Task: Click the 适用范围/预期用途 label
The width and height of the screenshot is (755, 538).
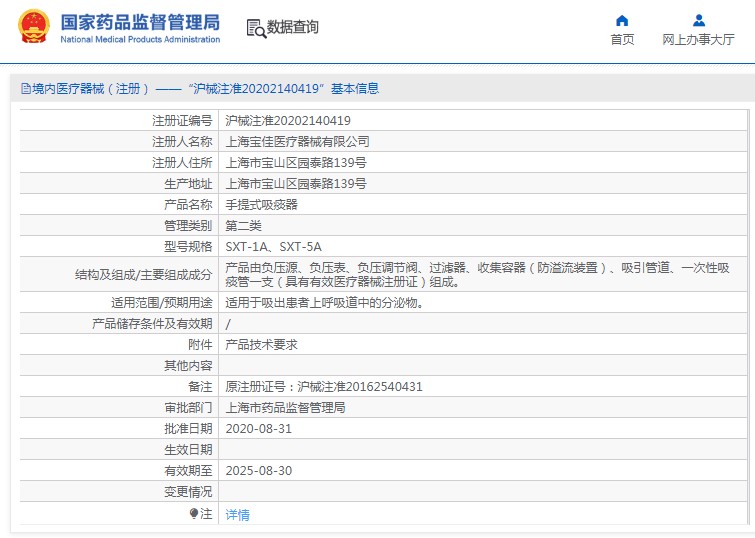Action: [162, 303]
